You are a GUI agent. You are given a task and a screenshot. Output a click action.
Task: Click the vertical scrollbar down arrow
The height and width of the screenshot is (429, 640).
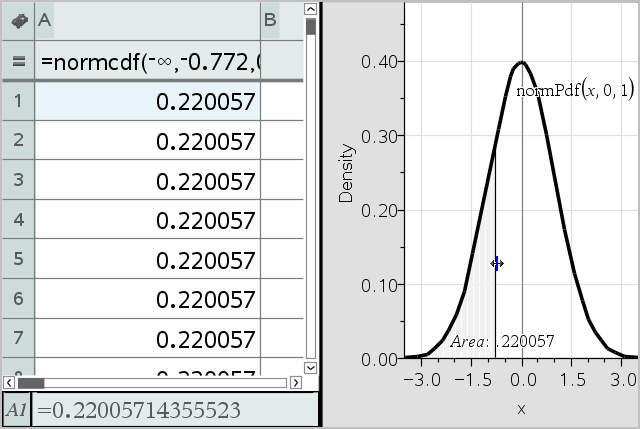click(x=311, y=365)
